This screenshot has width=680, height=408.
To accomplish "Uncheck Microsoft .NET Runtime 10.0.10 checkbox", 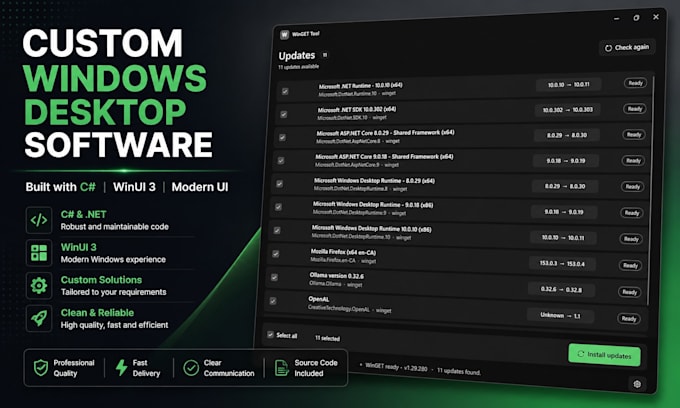I will coord(285,91).
